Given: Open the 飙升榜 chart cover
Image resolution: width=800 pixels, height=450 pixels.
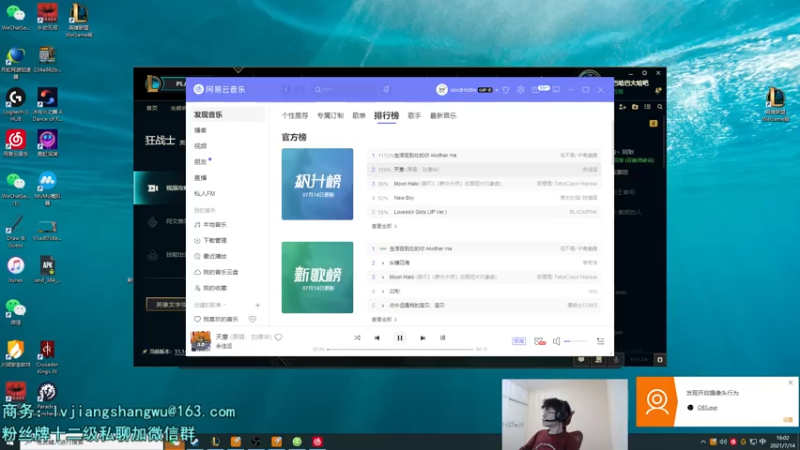Looking at the screenshot, I should [317, 184].
